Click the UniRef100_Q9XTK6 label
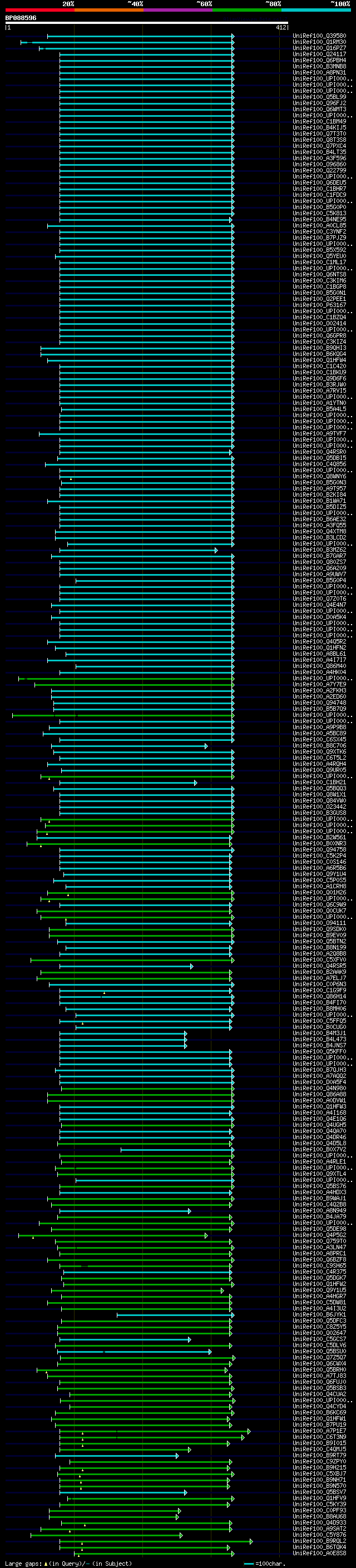 [319, 751]
